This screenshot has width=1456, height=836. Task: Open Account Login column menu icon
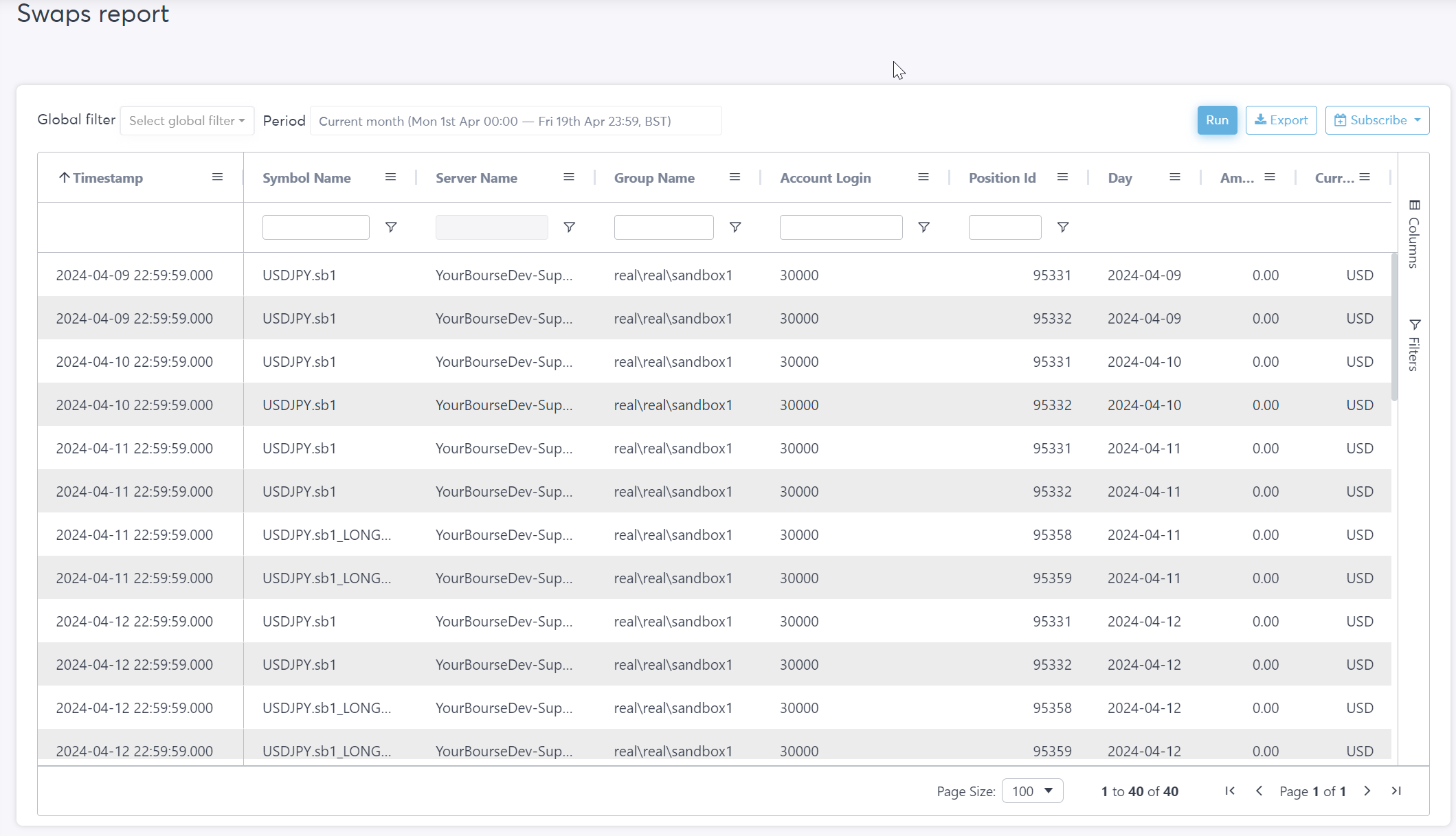(923, 177)
